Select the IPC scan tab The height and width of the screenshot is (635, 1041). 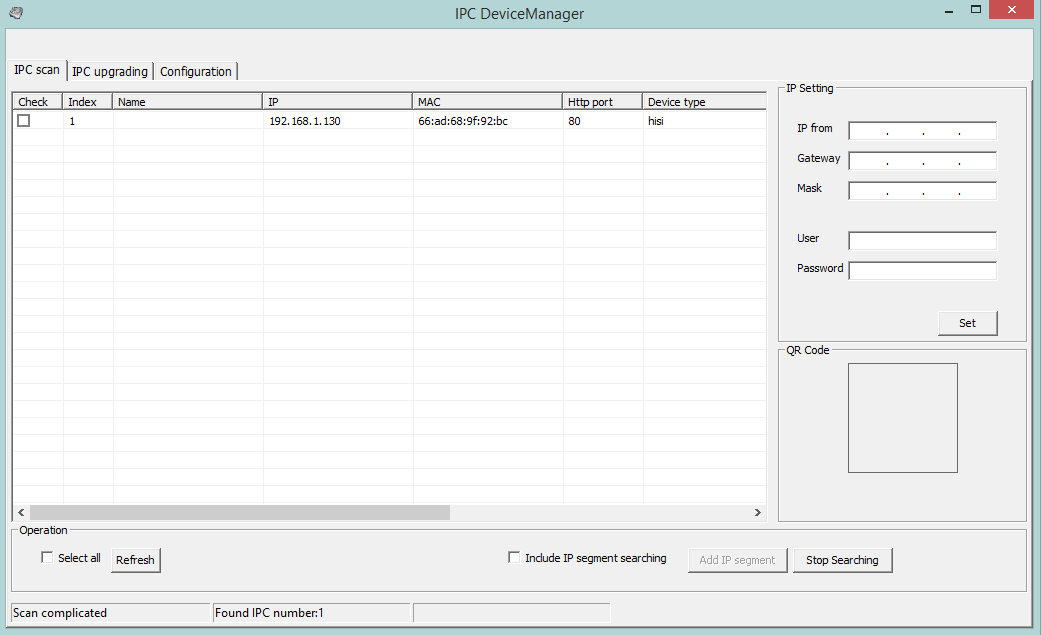[37, 70]
